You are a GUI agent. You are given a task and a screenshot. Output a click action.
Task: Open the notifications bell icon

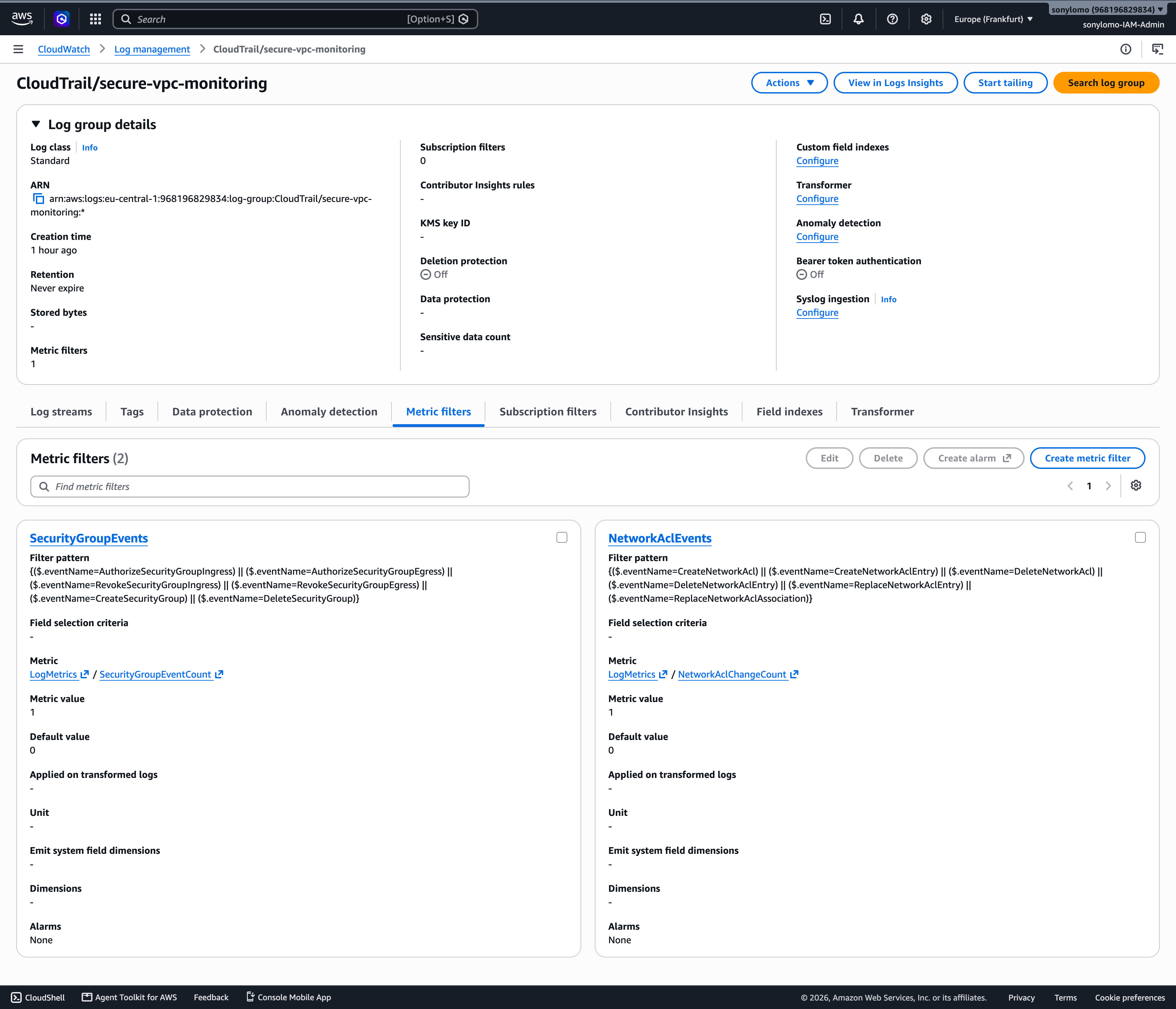click(x=859, y=19)
